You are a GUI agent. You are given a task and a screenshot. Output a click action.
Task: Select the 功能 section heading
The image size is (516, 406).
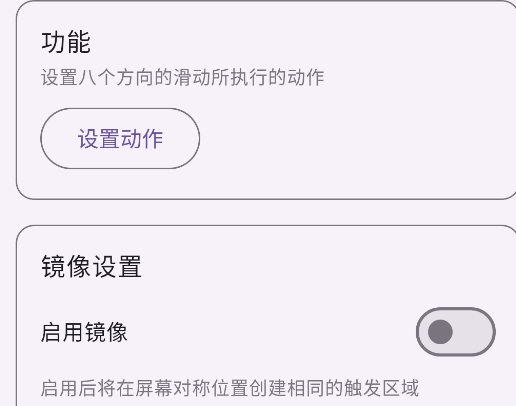[66, 42]
